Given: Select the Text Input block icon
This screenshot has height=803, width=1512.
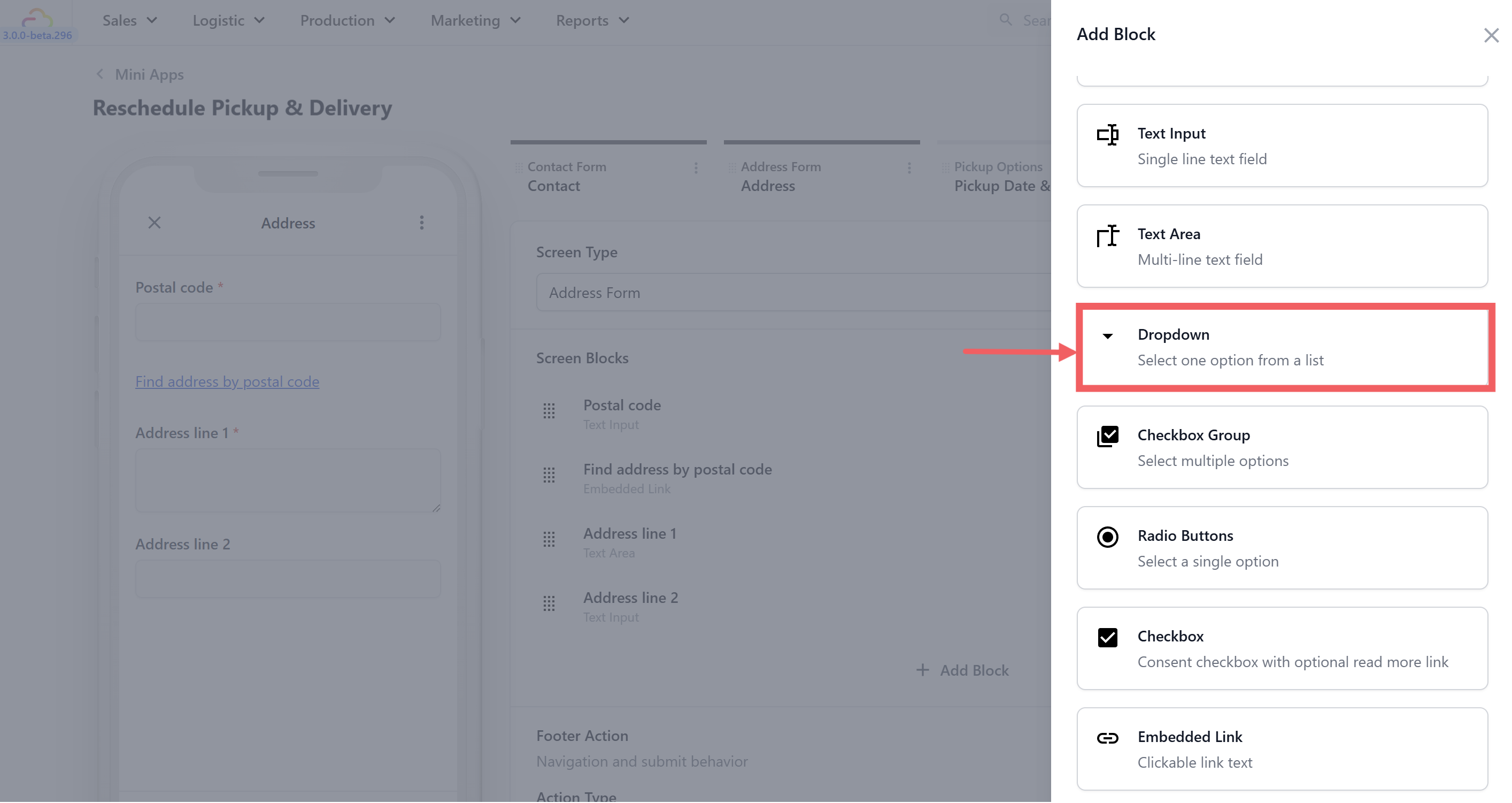Looking at the screenshot, I should tap(1107, 134).
